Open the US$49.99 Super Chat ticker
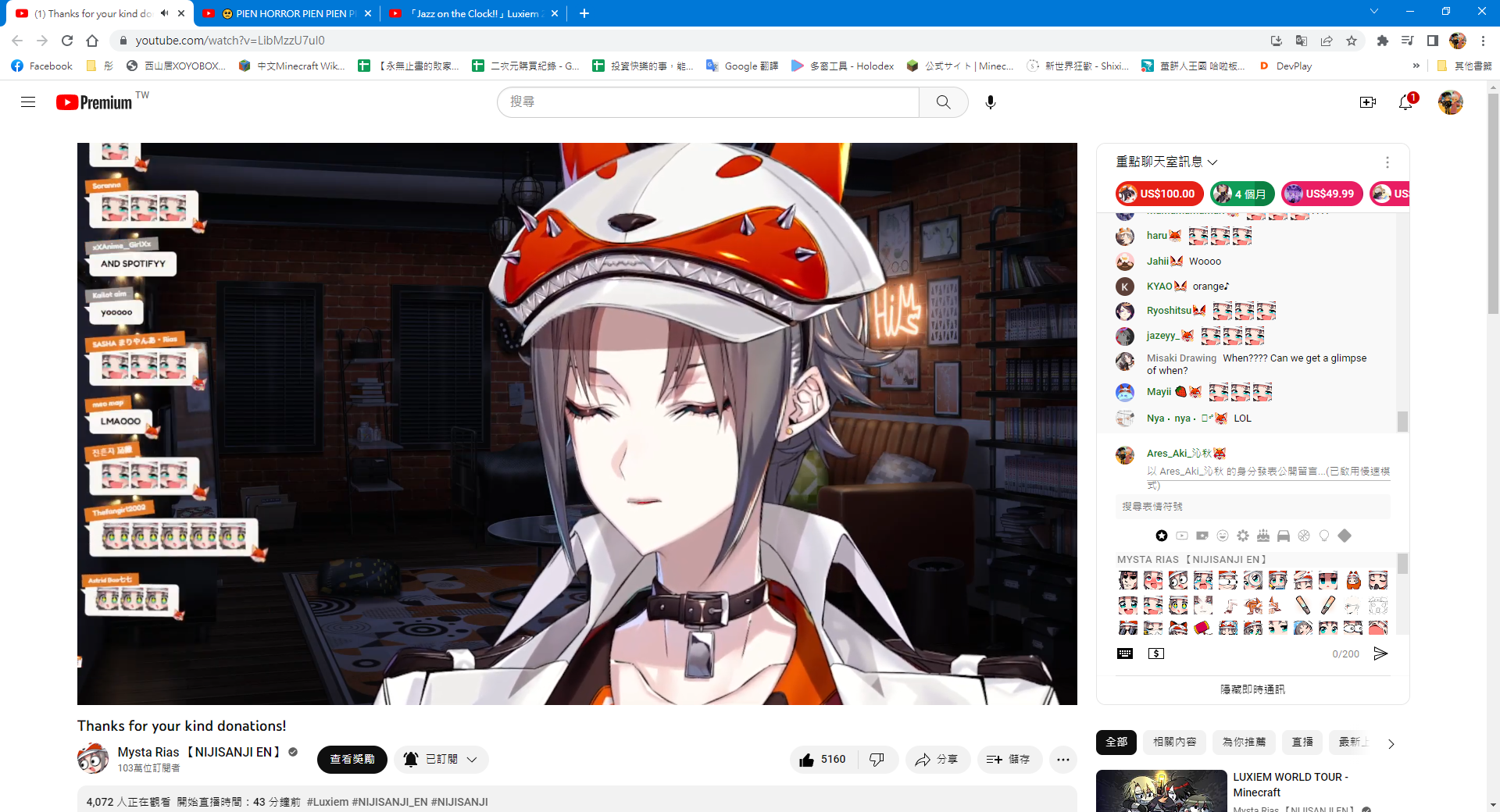 click(x=1322, y=194)
